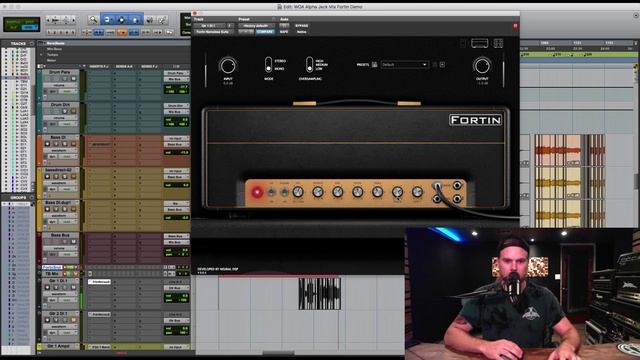This screenshot has height=360, width=640.
Task: Toggle the Stereo/Mono mode switch
Action: tap(268, 64)
